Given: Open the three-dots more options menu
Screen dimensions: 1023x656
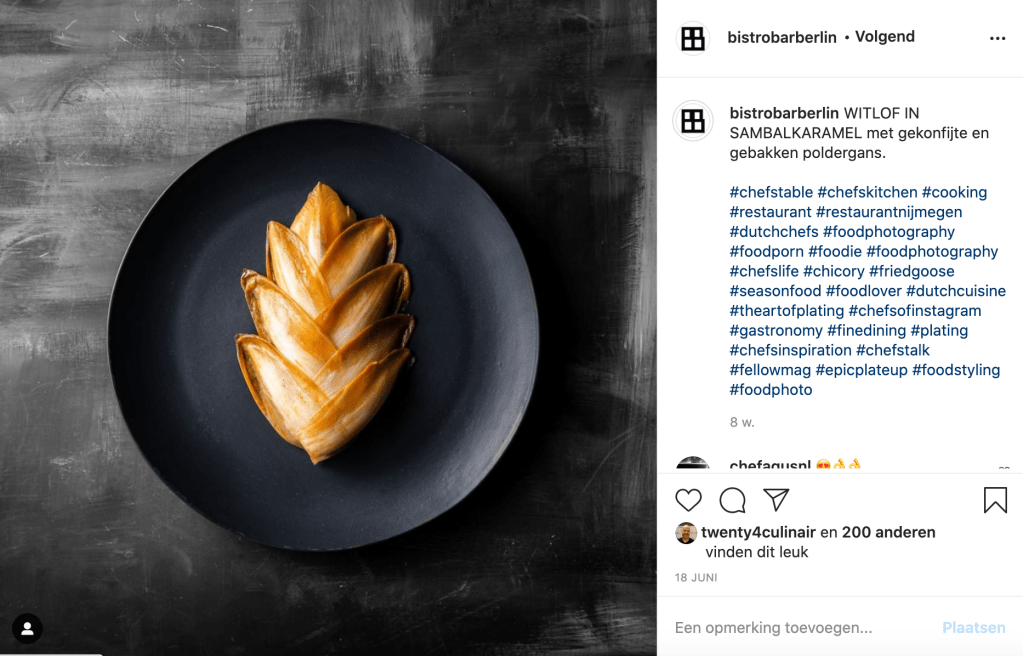Looking at the screenshot, I should (x=998, y=39).
